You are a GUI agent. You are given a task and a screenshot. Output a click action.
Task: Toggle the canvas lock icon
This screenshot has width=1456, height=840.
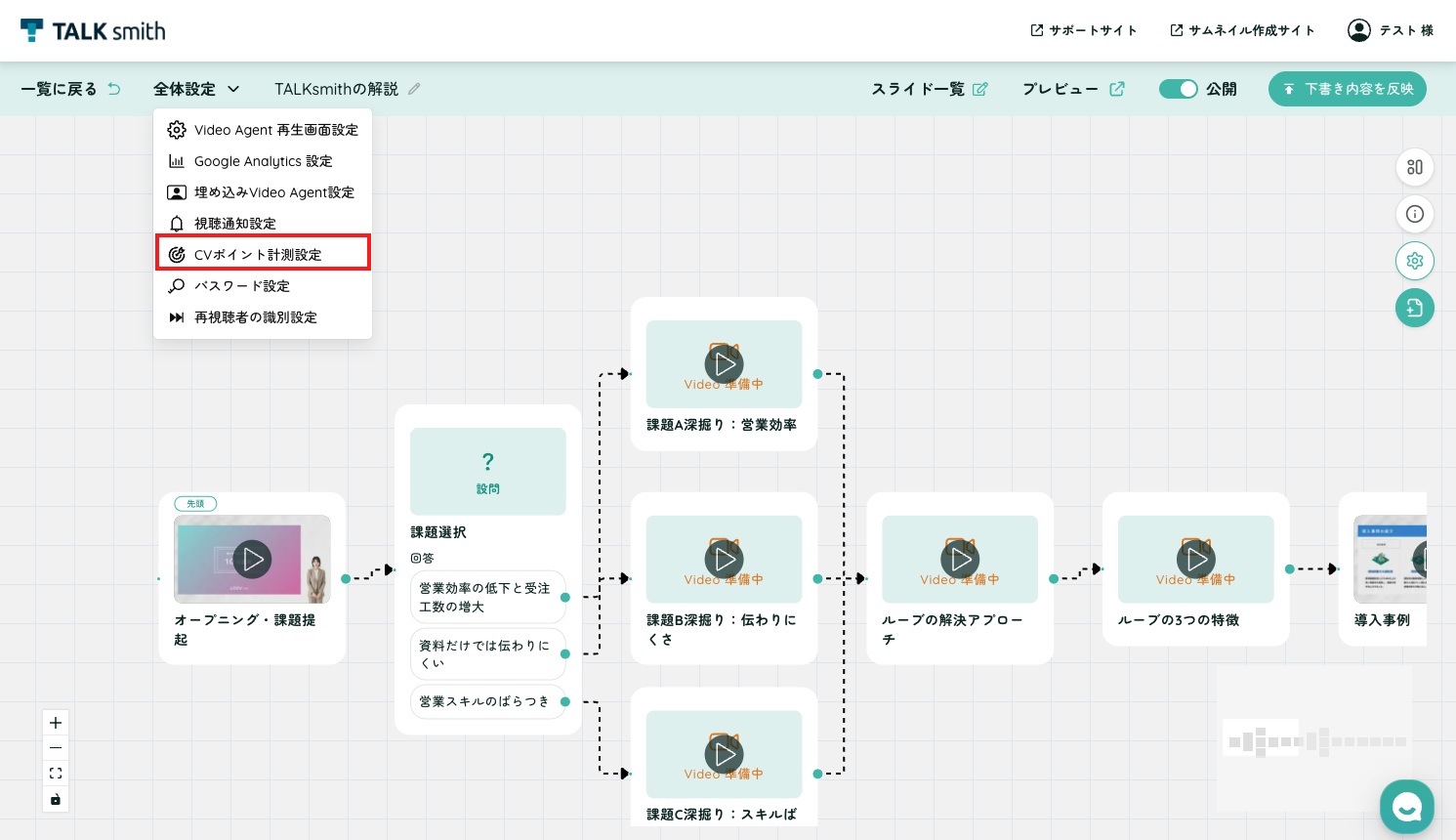tap(56, 800)
